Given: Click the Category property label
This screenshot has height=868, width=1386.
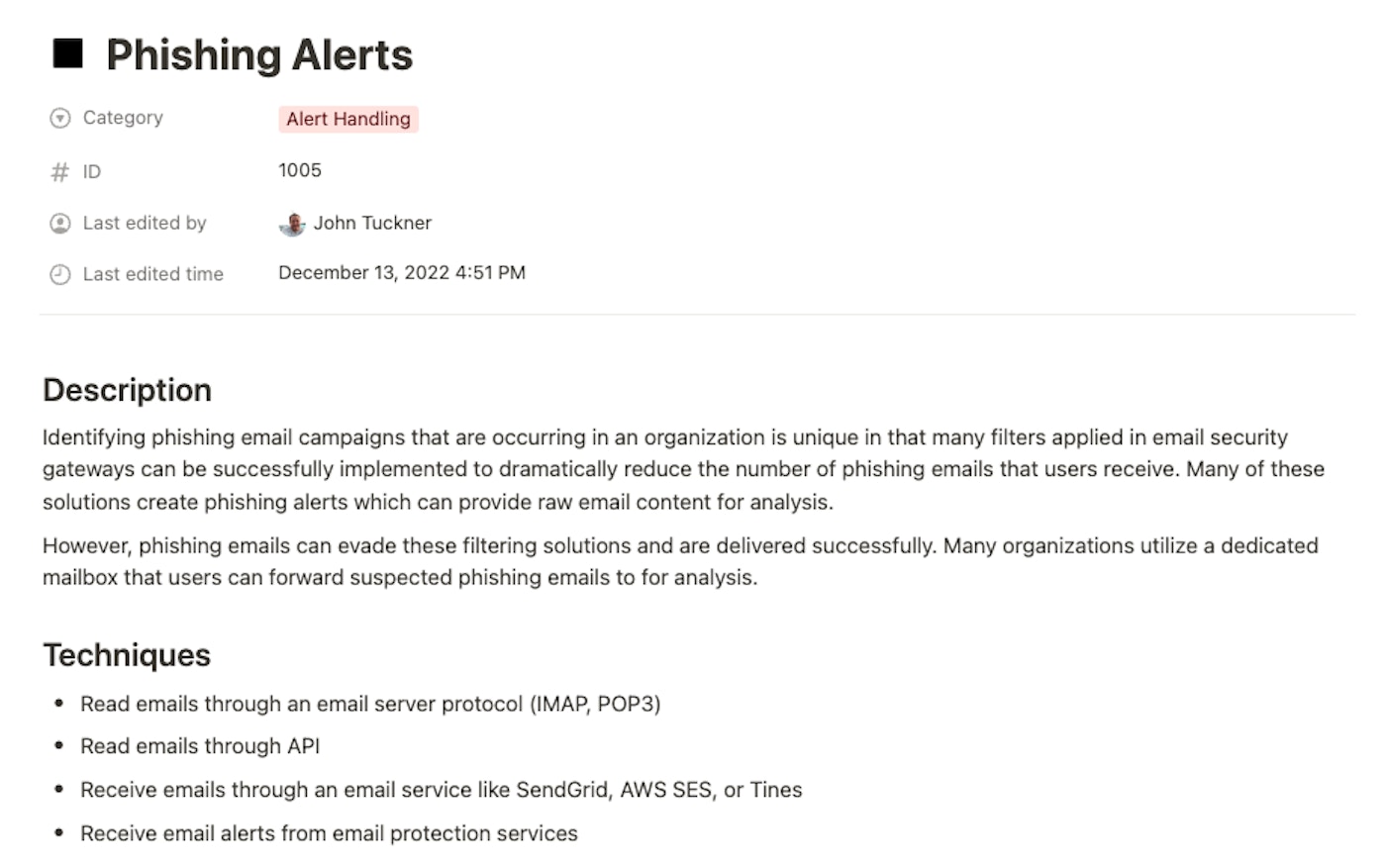Looking at the screenshot, I should pyautogui.click(x=123, y=118).
